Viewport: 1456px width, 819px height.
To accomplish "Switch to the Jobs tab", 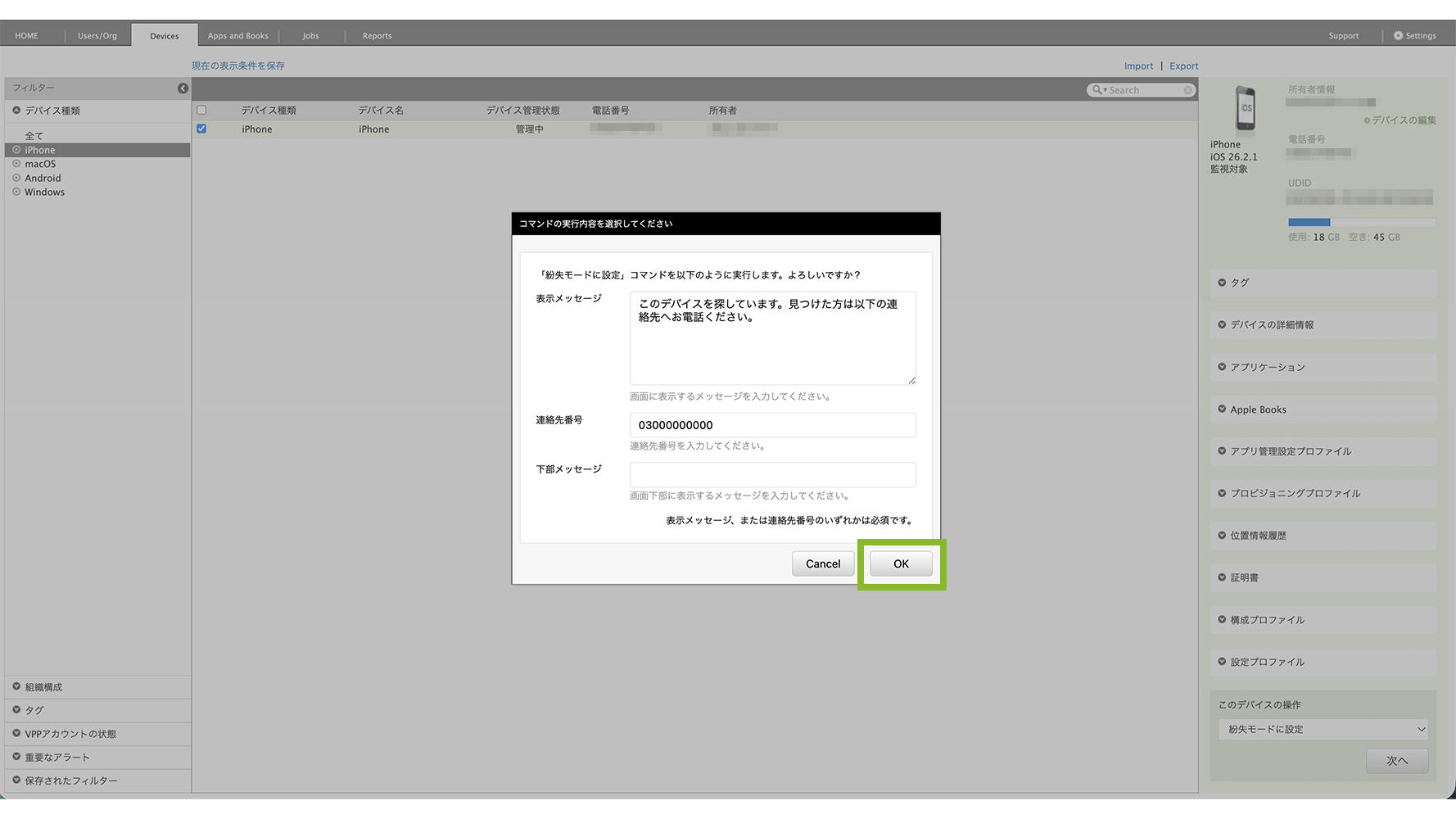I will point(310,36).
